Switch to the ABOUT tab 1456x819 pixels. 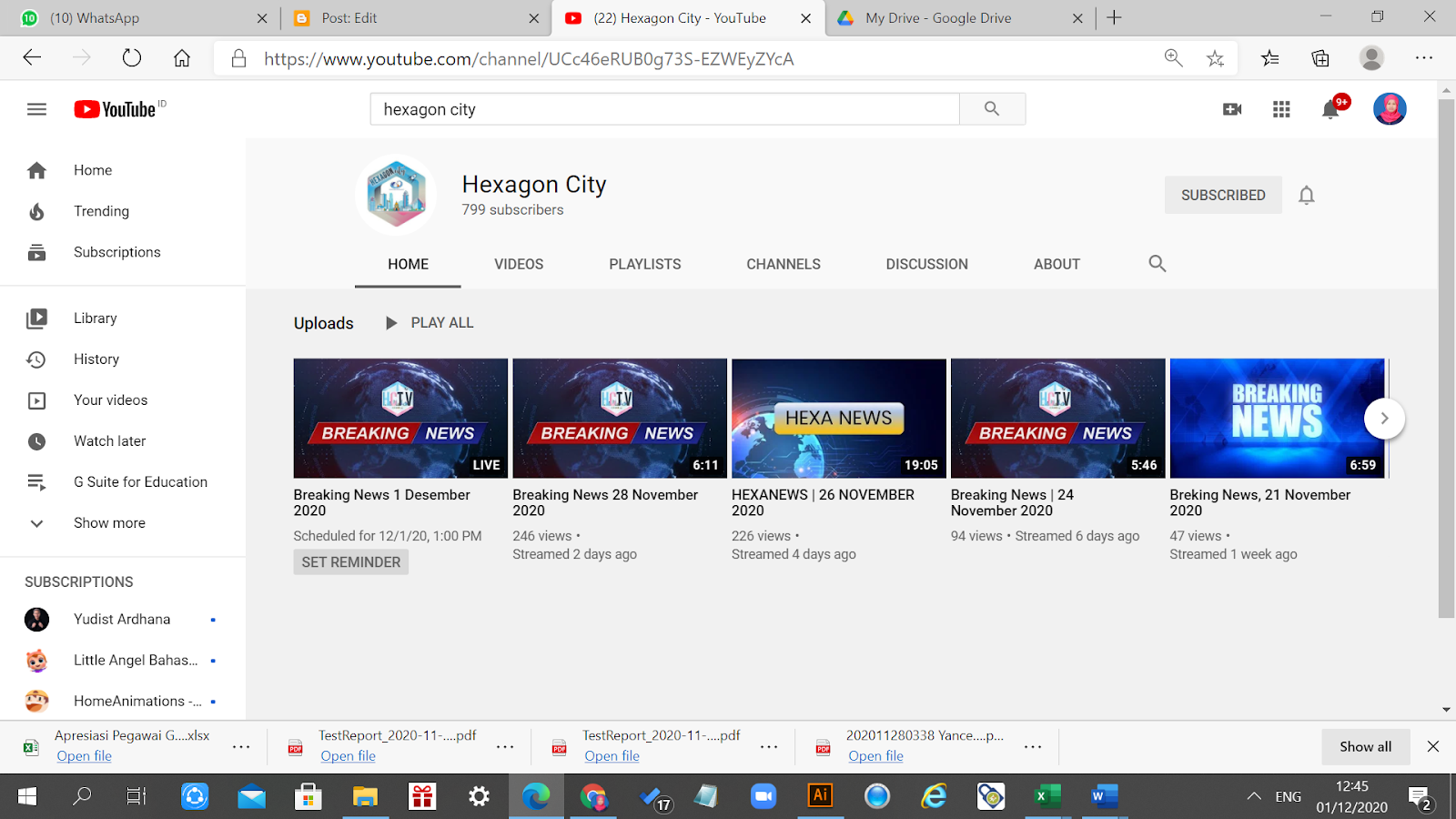[1057, 264]
